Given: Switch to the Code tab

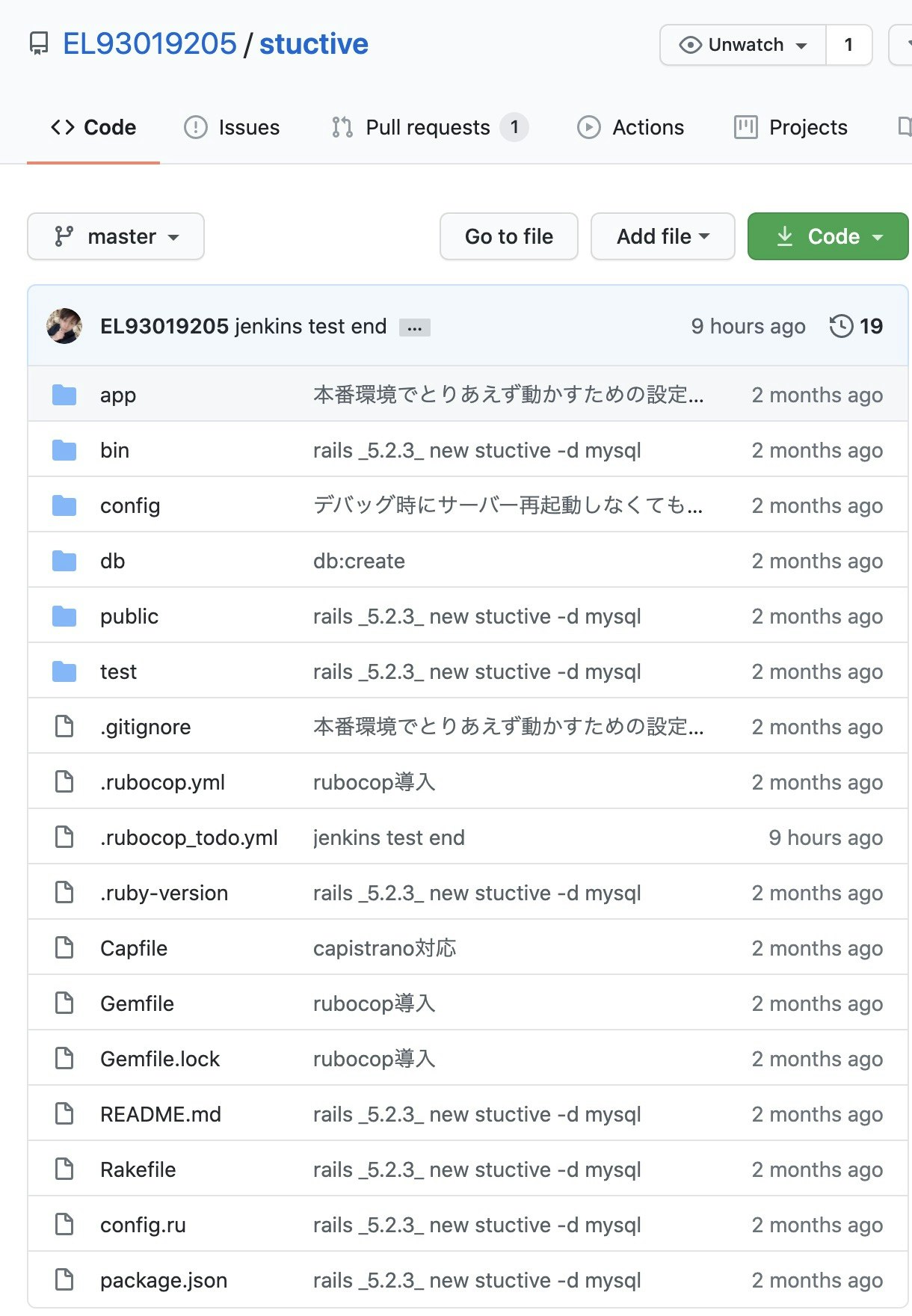Looking at the screenshot, I should point(93,127).
